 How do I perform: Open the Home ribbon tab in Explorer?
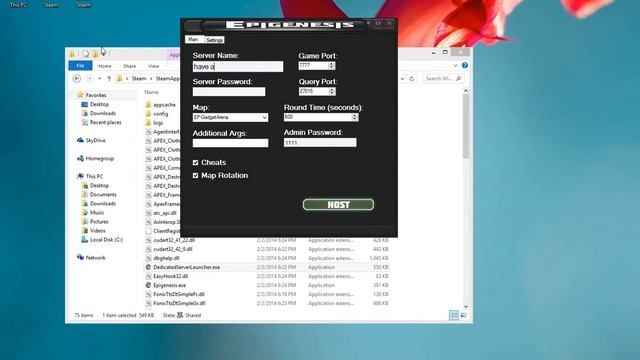[105, 66]
